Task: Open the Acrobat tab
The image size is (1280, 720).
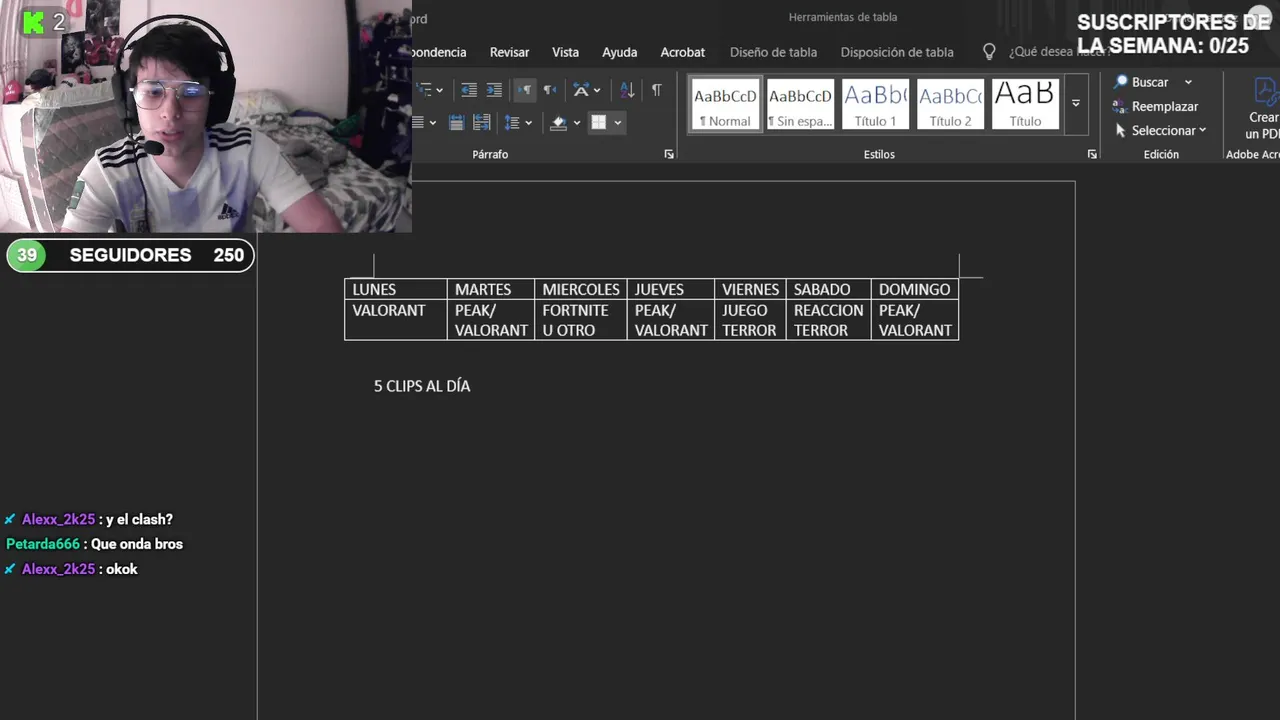Action: (682, 52)
